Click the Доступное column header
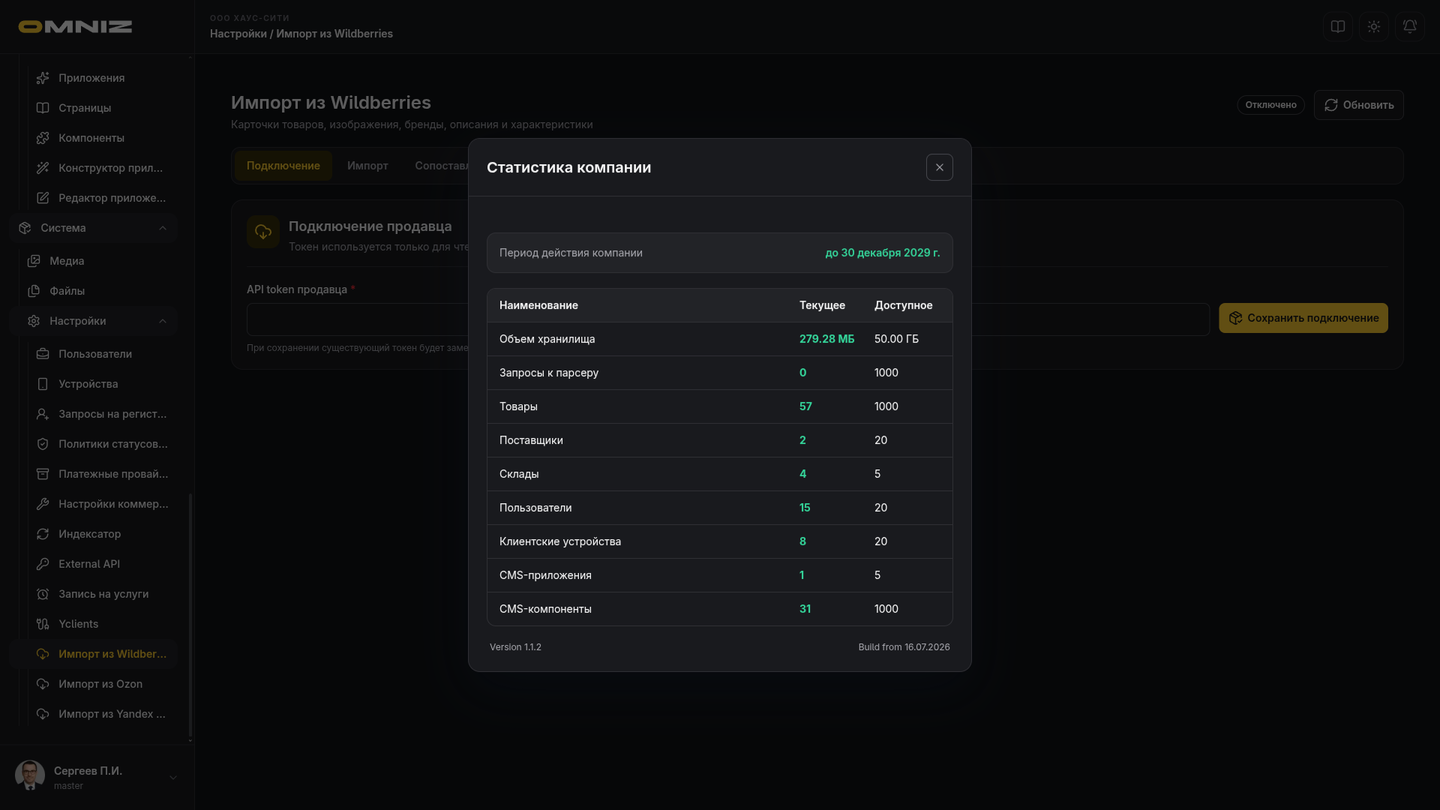The width and height of the screenshot is (1440, 810). [x=903, y=305]
